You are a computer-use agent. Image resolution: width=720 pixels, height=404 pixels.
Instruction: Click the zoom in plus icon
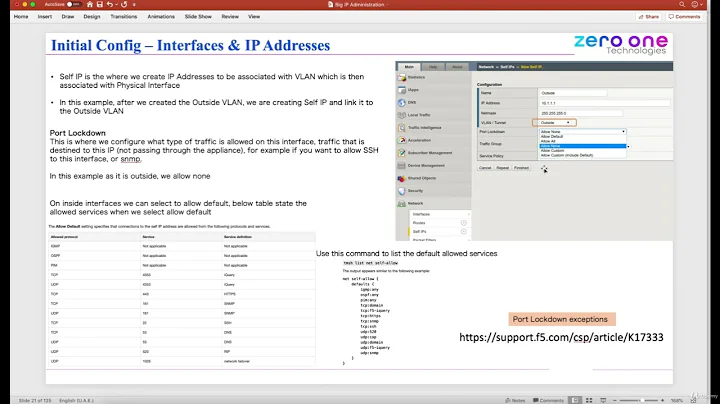coord(662,400)
